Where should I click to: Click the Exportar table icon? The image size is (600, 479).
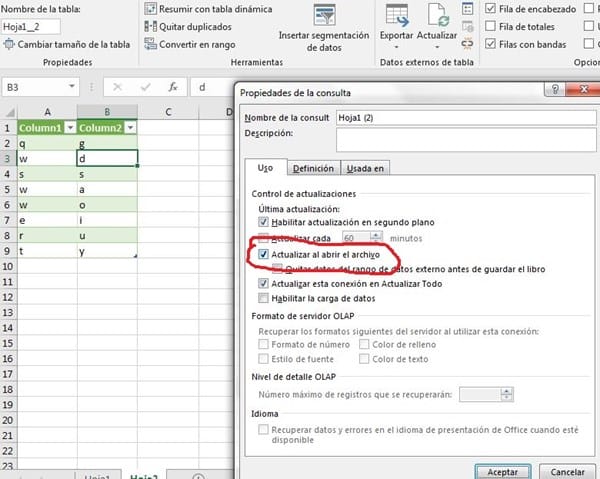point(397,15)
